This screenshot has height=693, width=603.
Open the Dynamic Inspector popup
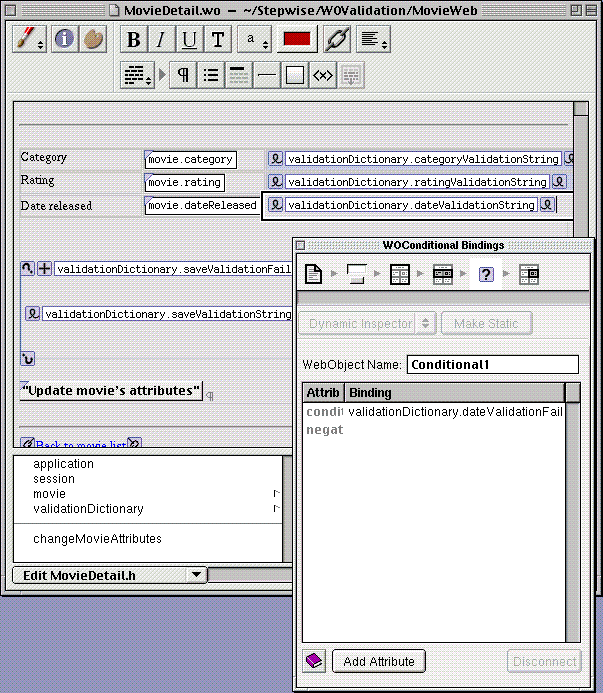pyautogui.click(x=367, y=324)
